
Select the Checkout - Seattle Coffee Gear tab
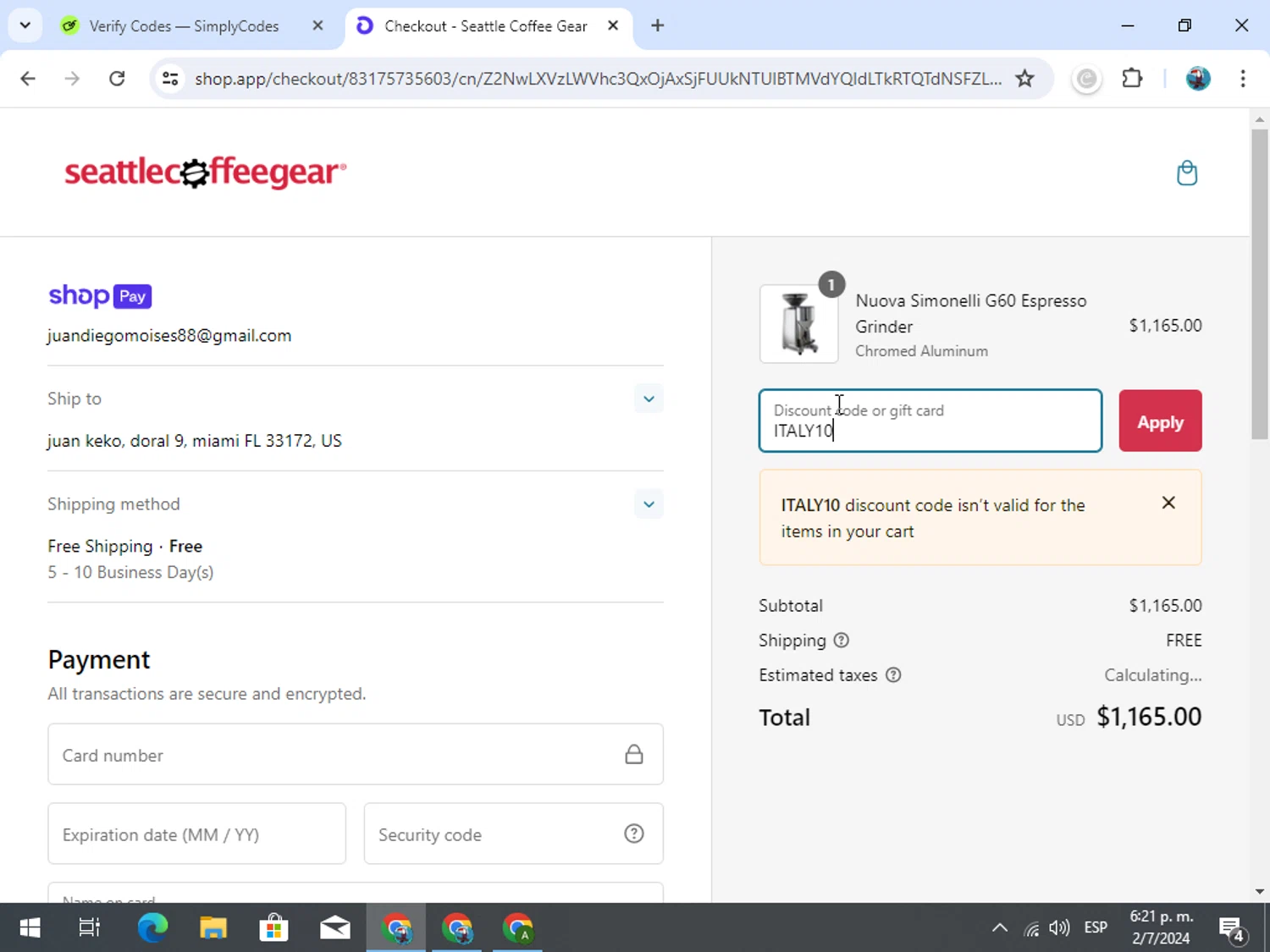coord(485,26)
